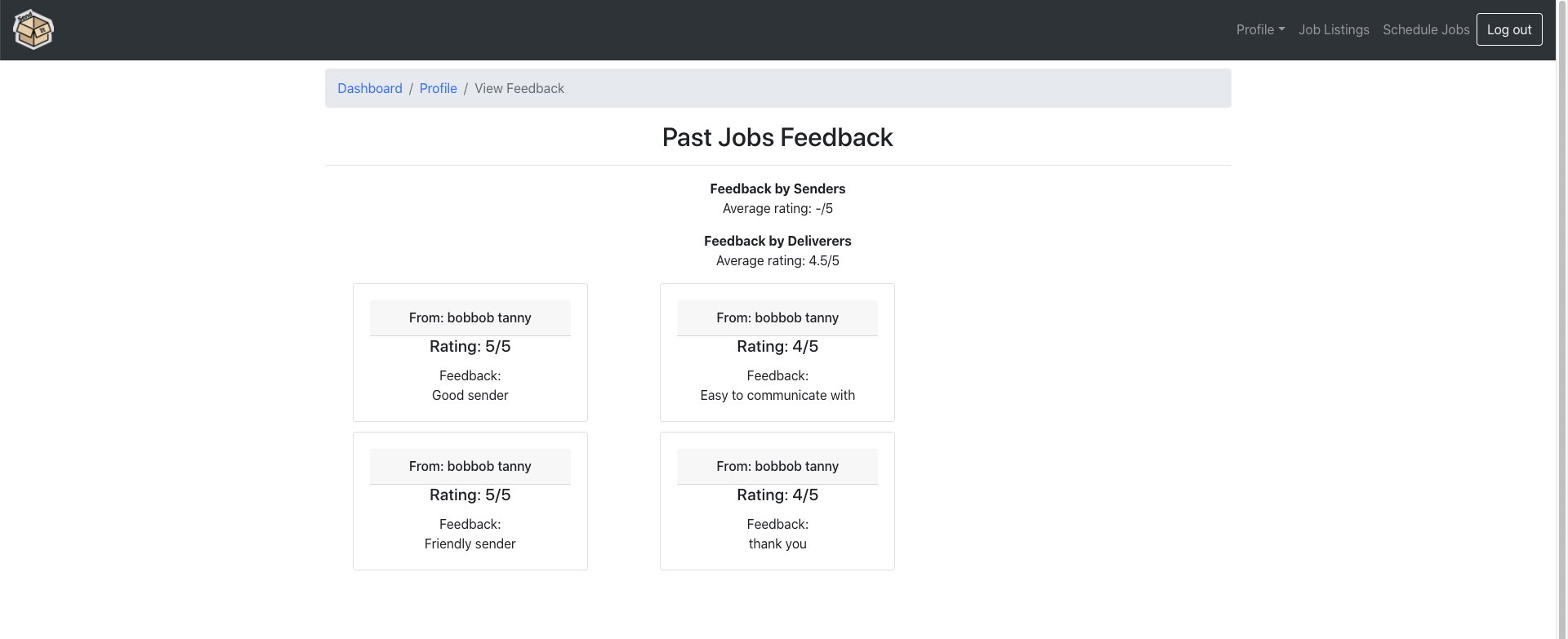
Task: Select the Average rating: 4.5/5 text
Action: click(777, 260)
